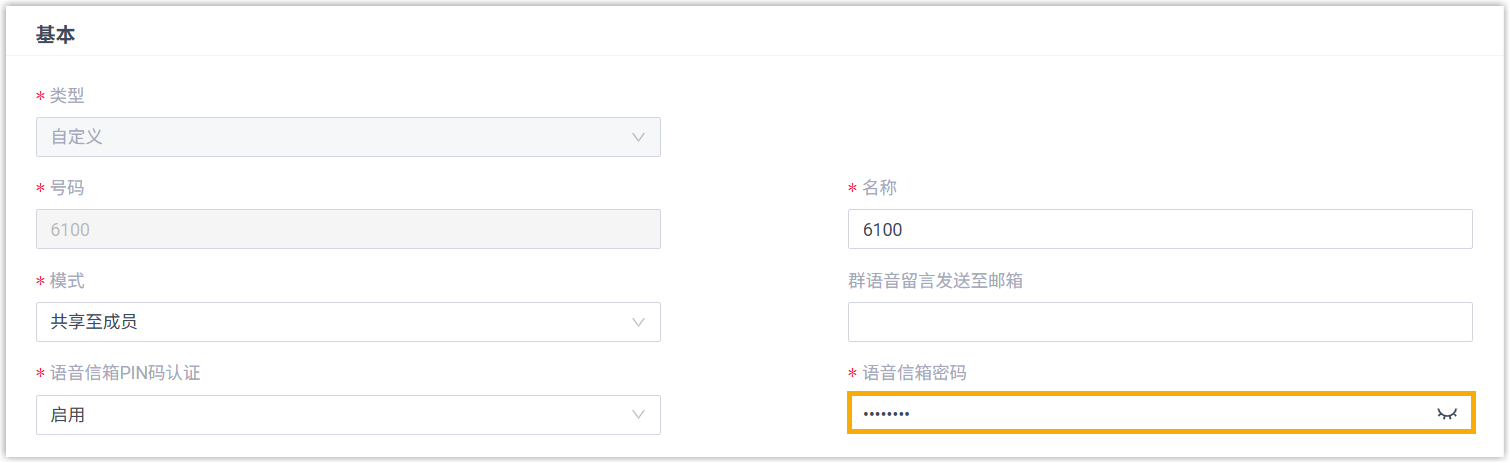Screen dimensions: 1510x463
Task: Open the 类型 dropdown showing 自定义
Action: [340, 137]
